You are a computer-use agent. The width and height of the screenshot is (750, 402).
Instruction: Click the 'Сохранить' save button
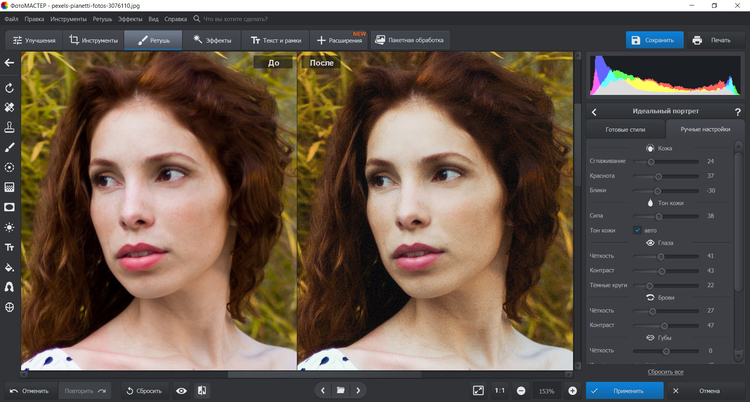click(654, 40)
